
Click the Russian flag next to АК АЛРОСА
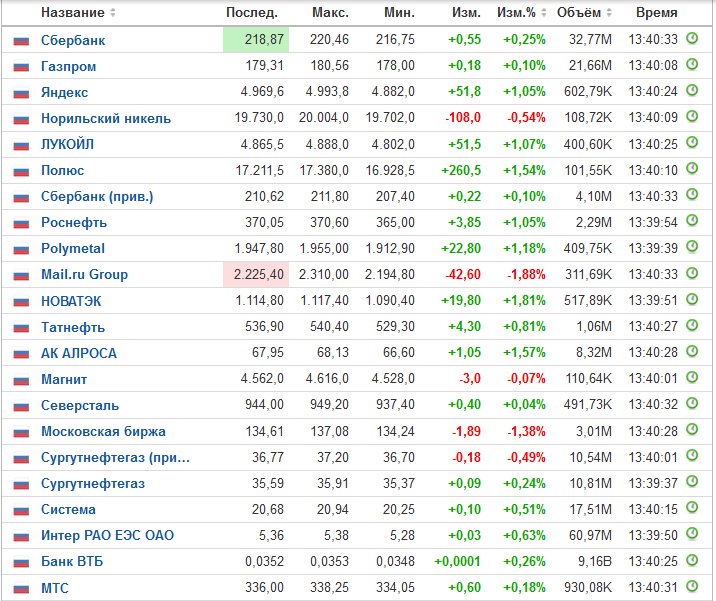pyautogui.click(x=21, y=354)
